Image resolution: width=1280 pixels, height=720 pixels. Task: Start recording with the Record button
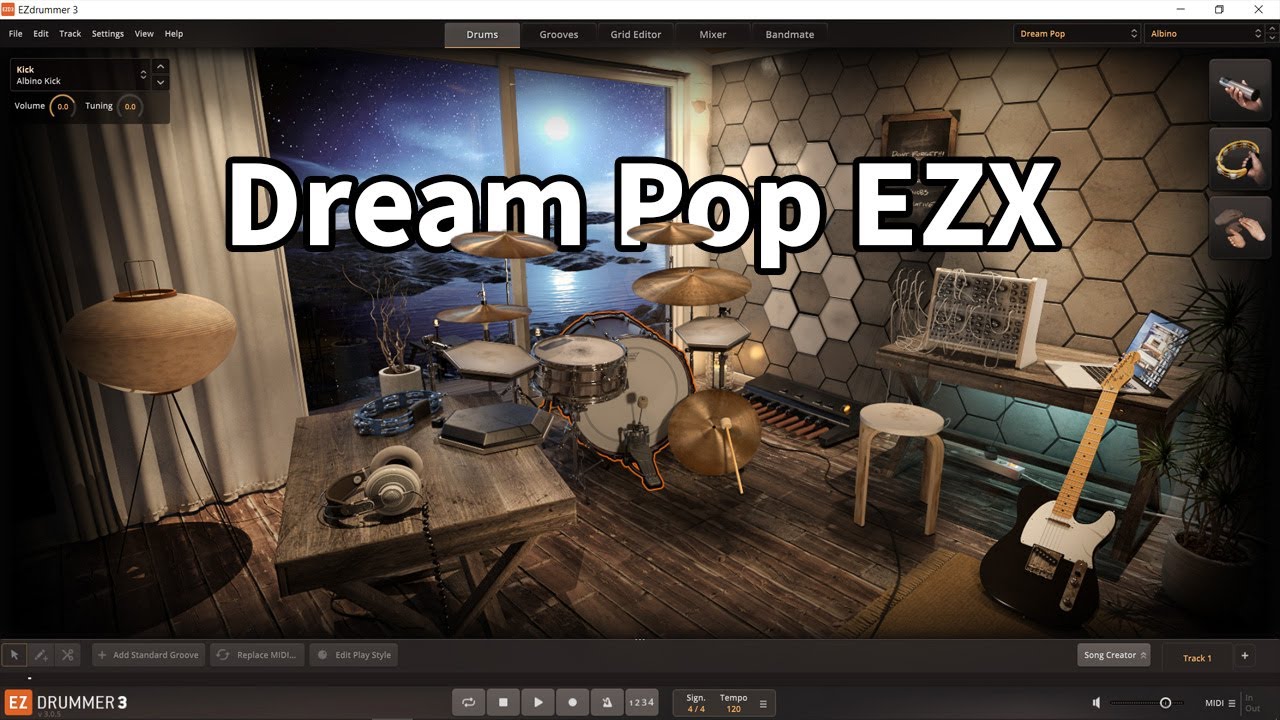[x=573, y=702]
